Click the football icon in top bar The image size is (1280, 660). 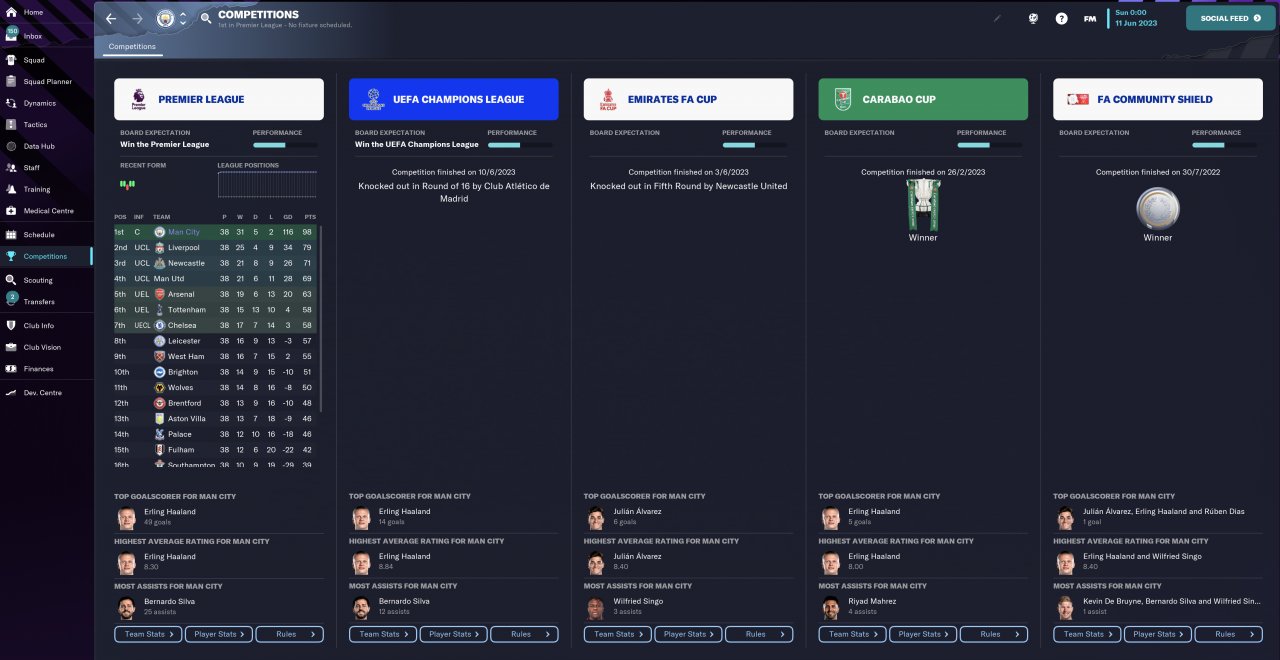(x=1033, y=18)
